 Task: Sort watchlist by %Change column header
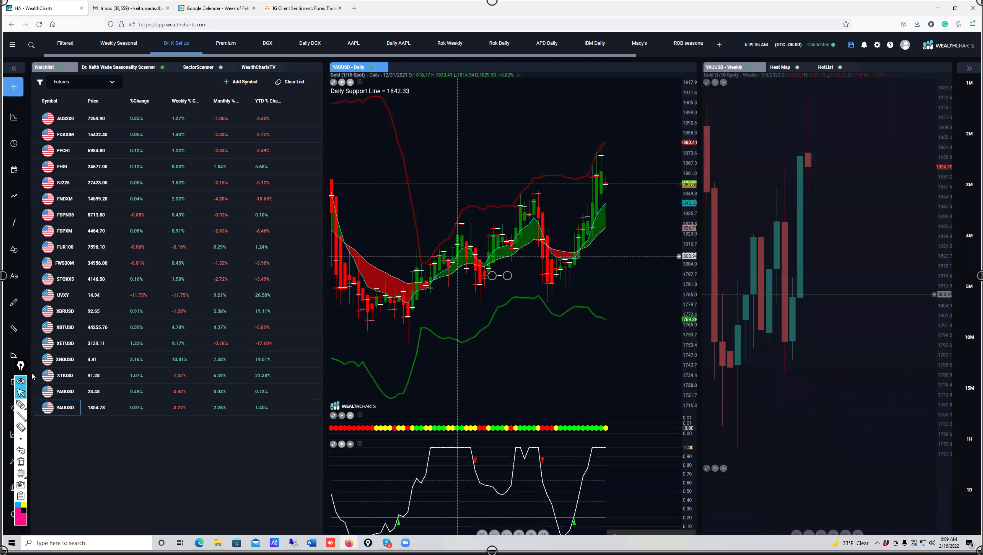coord(139,101)
